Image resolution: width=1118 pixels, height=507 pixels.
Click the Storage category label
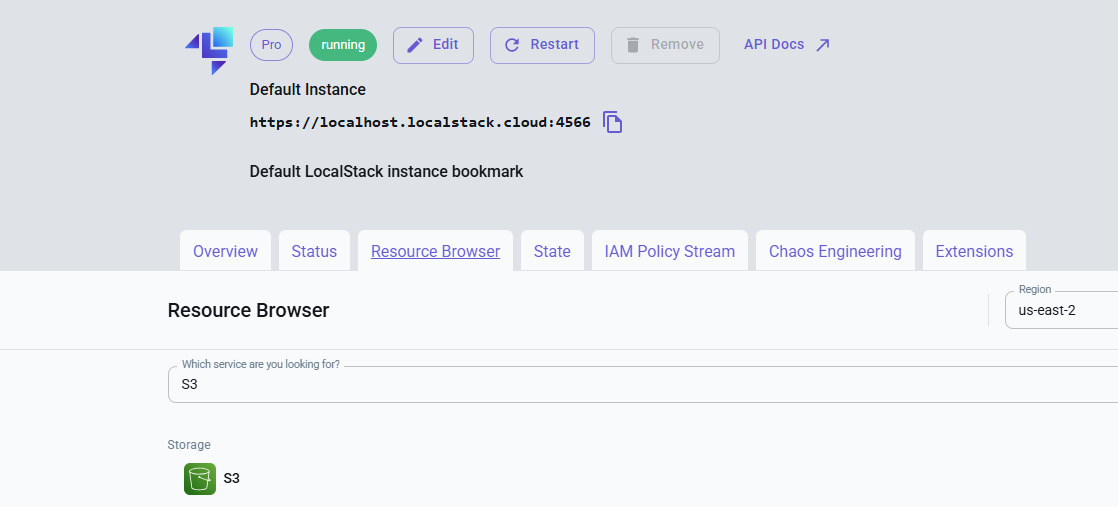click(189, 445)
